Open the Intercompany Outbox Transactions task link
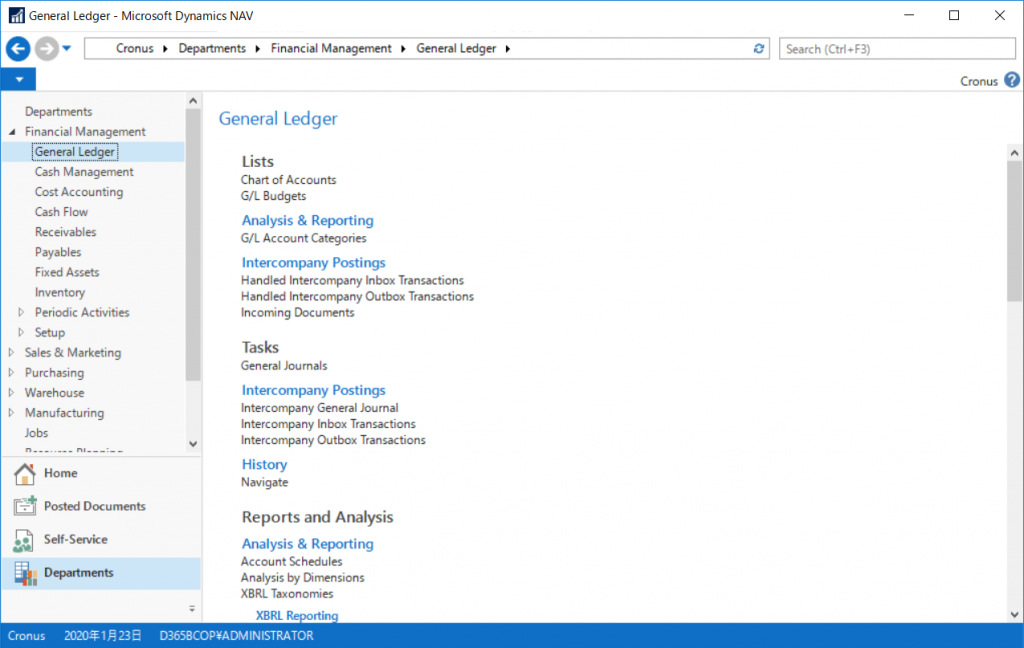Image resolution: width=1024 pixels, height=648 pixels. [x=333, y=440]
